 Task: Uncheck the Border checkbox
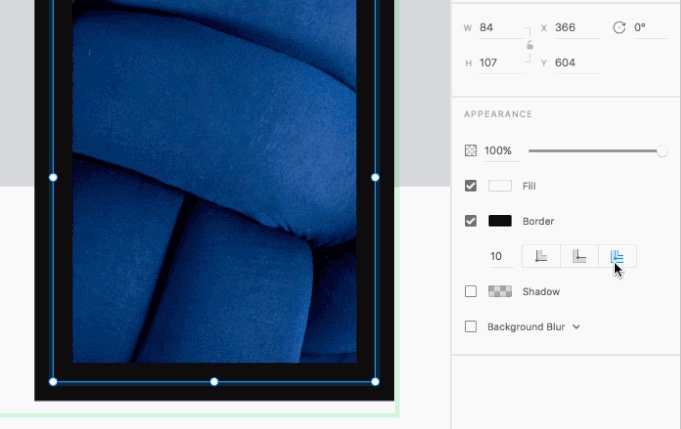pos(470,221)
